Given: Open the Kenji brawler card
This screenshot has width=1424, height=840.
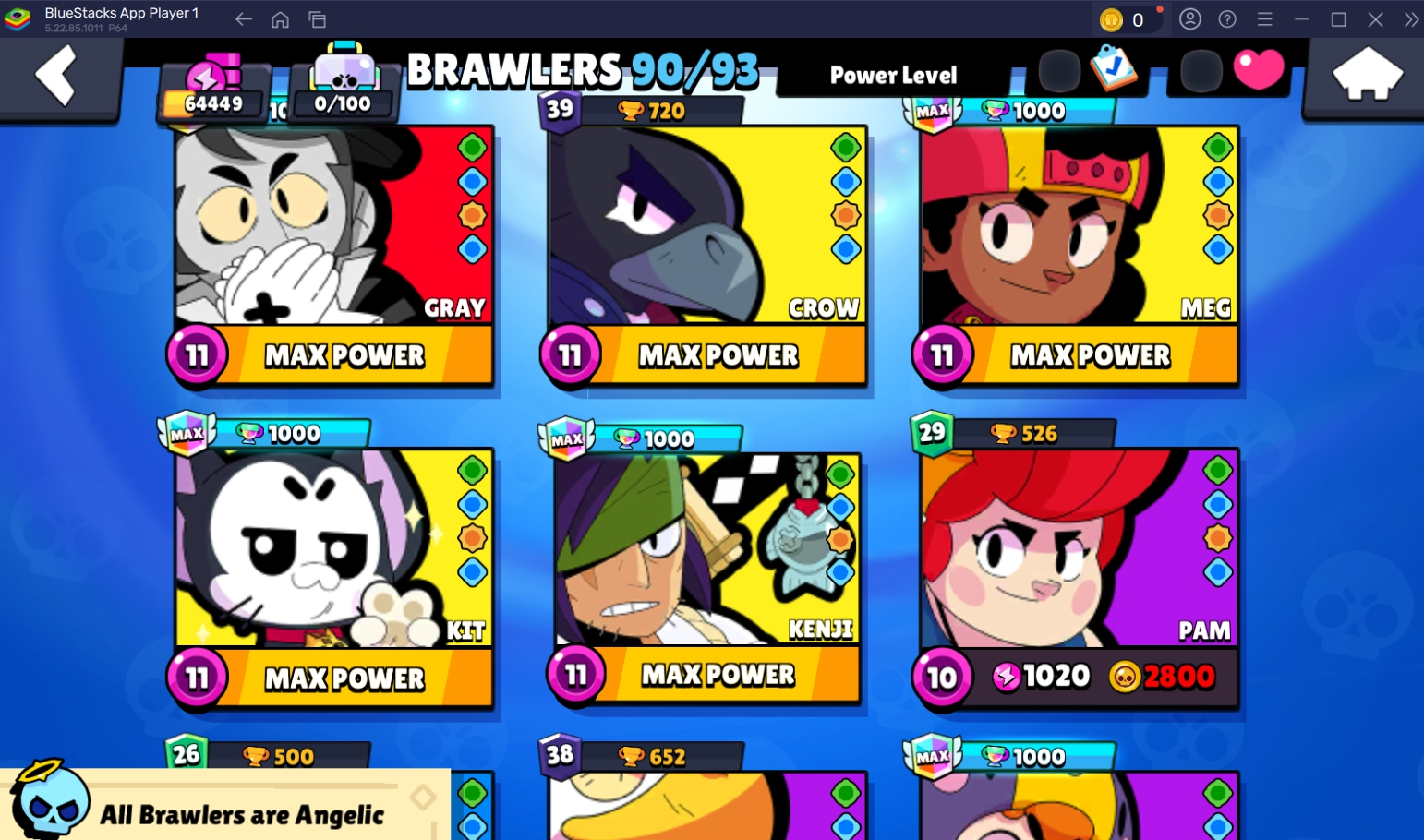Looking at the screenshot, I should coord(707,578).
